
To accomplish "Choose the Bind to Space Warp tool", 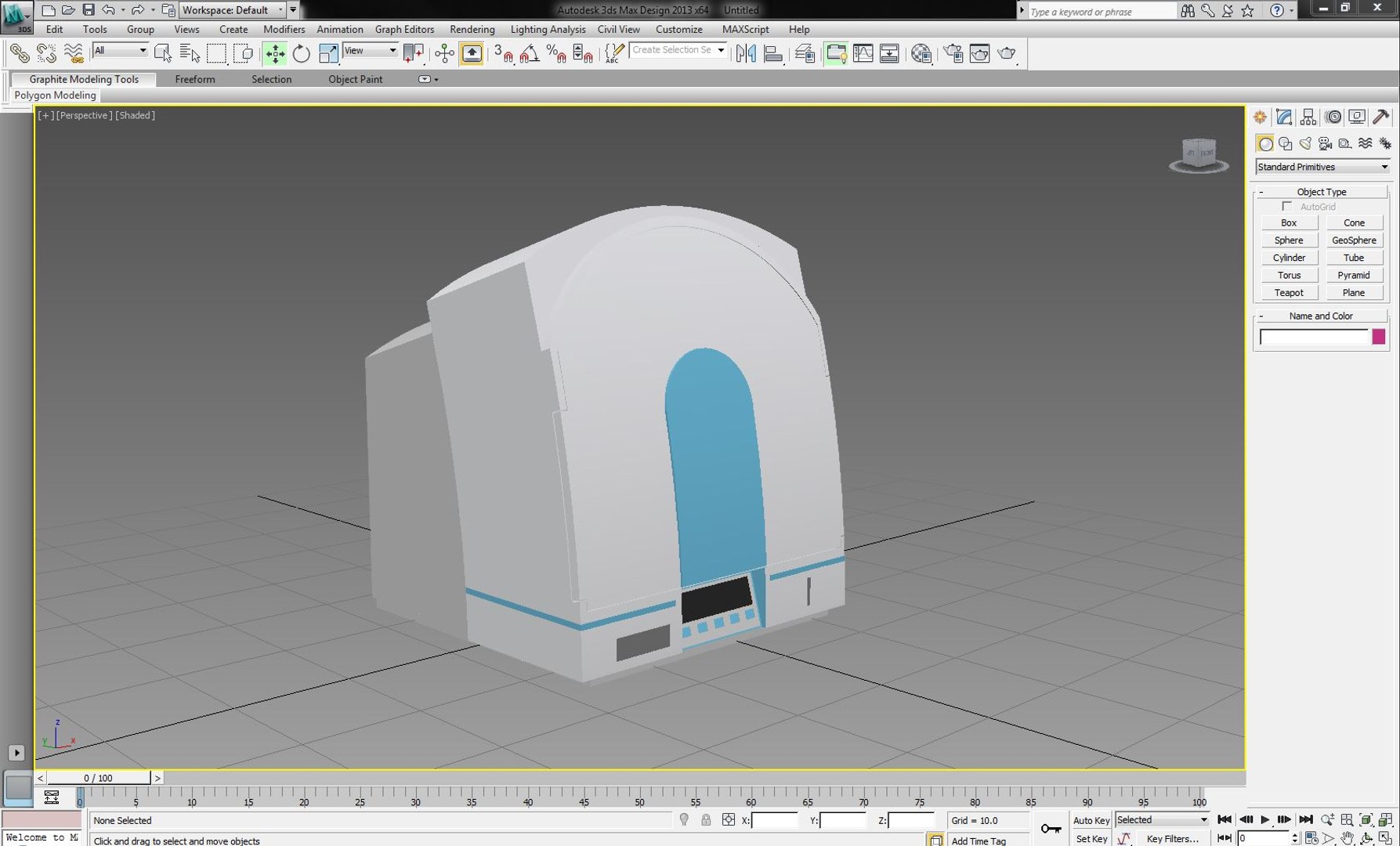I will tap(73, 53).
